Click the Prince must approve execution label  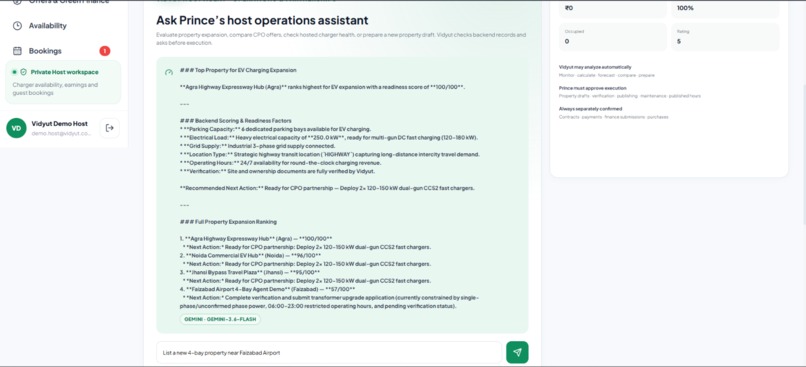[x=593, y=88]
